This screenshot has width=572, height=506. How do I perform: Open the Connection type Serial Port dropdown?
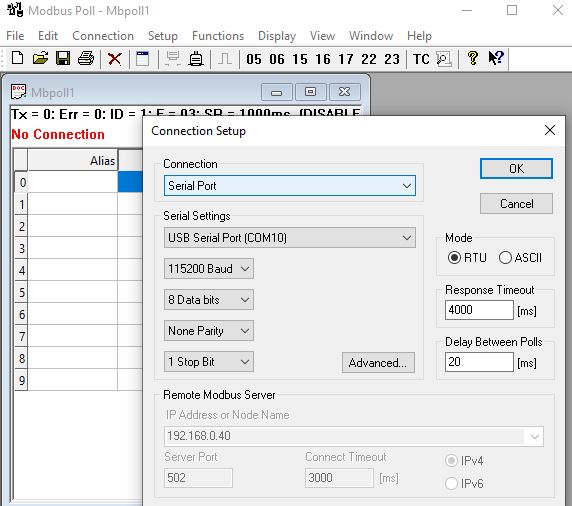point(290,186)
